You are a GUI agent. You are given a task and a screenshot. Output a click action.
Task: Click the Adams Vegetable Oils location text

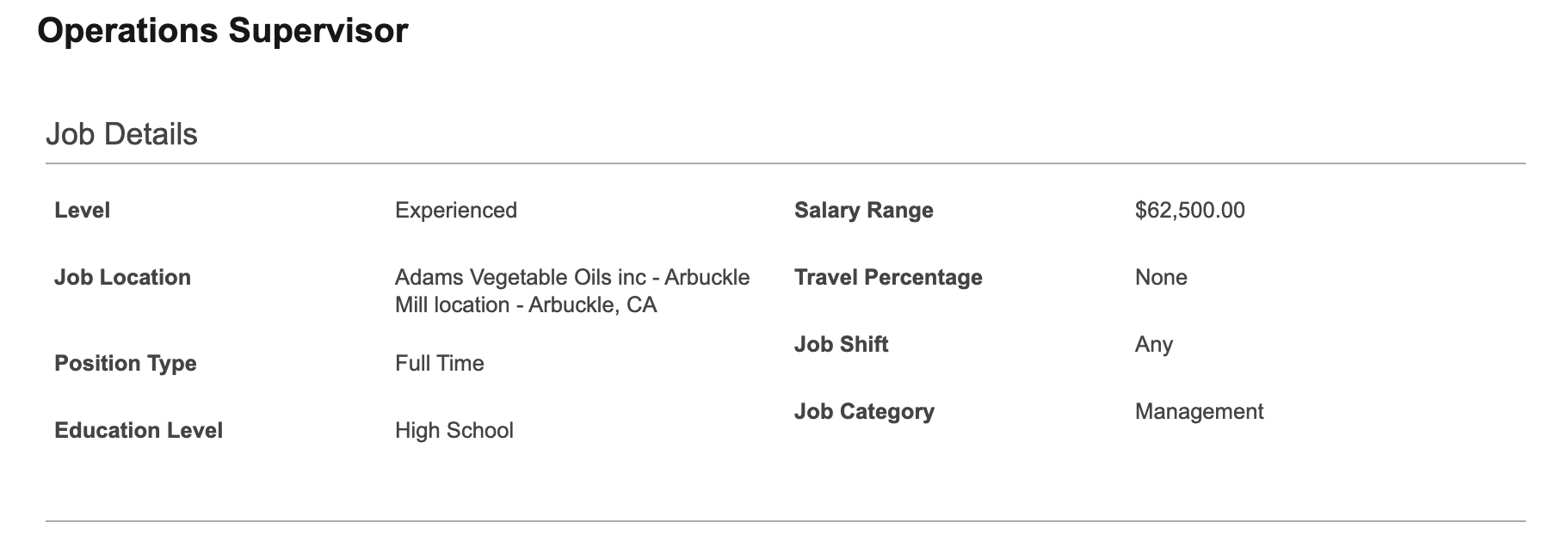(x=572, y=291)
